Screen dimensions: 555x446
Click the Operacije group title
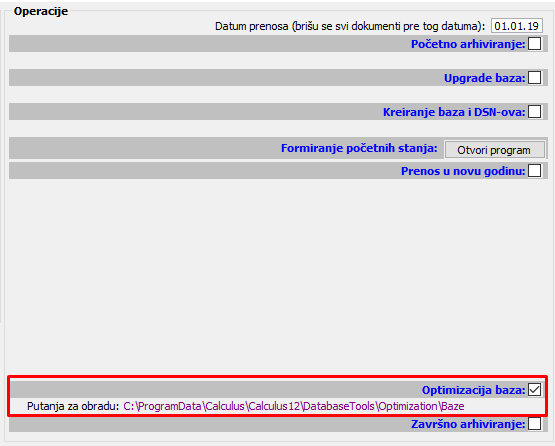click(41, 11)
